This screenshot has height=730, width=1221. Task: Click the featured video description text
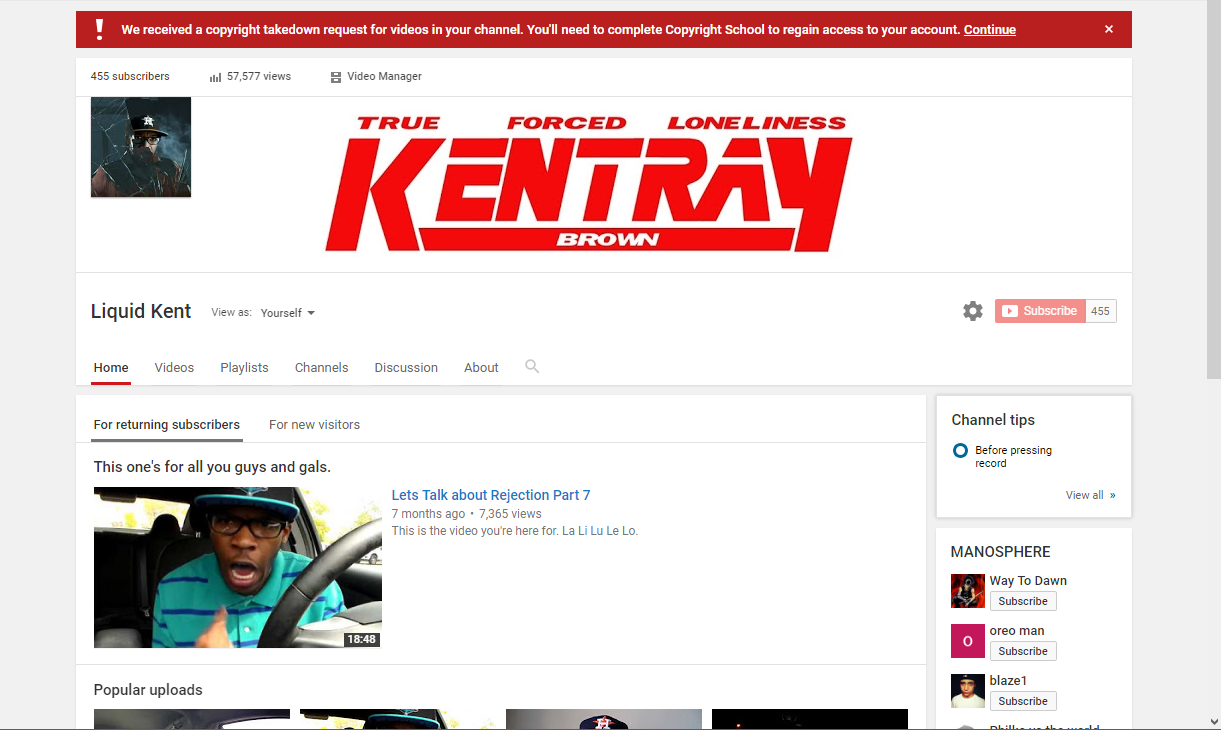point(514,531)
